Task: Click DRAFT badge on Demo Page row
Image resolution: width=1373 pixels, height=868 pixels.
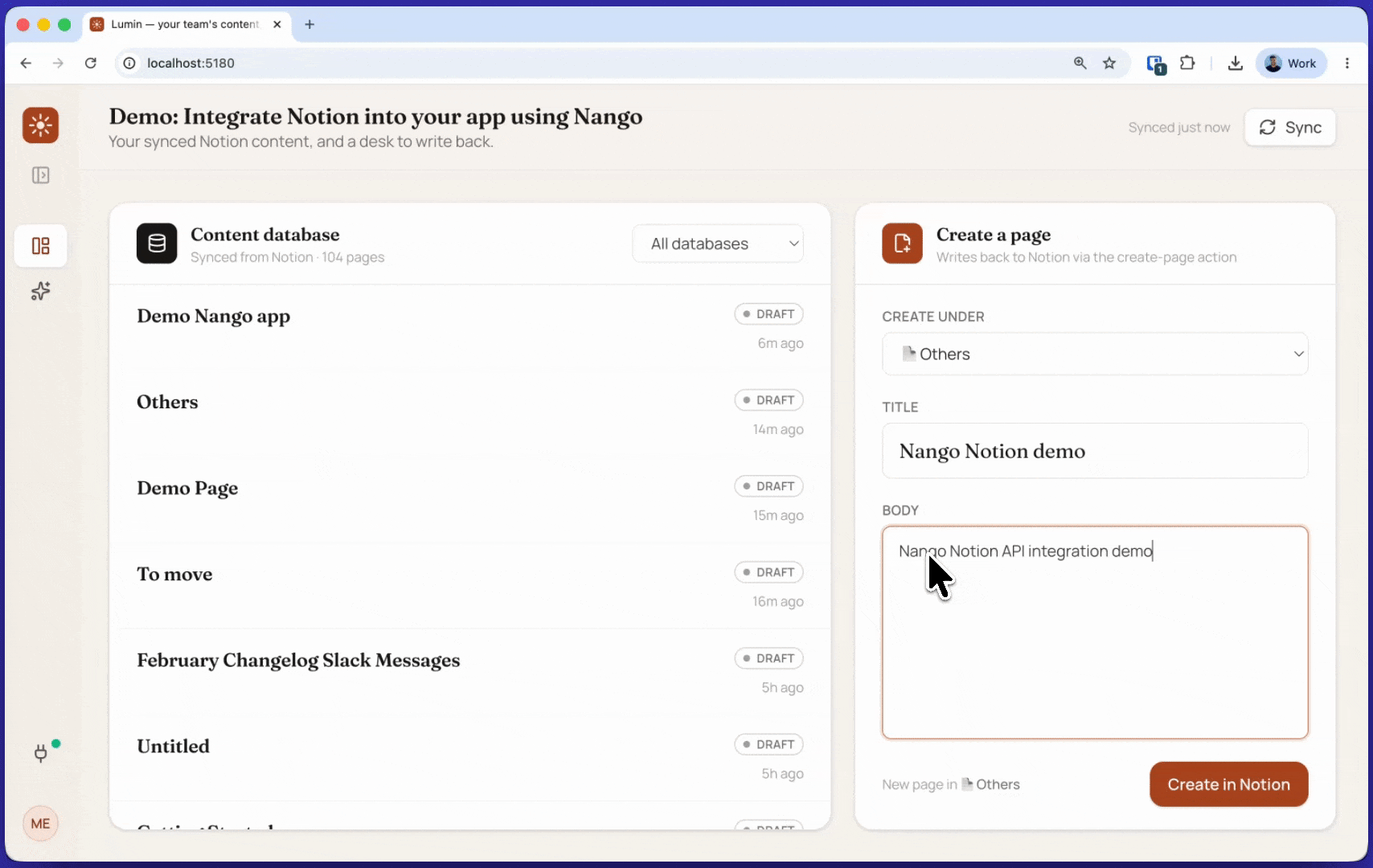Action: (x=768, y=486)
